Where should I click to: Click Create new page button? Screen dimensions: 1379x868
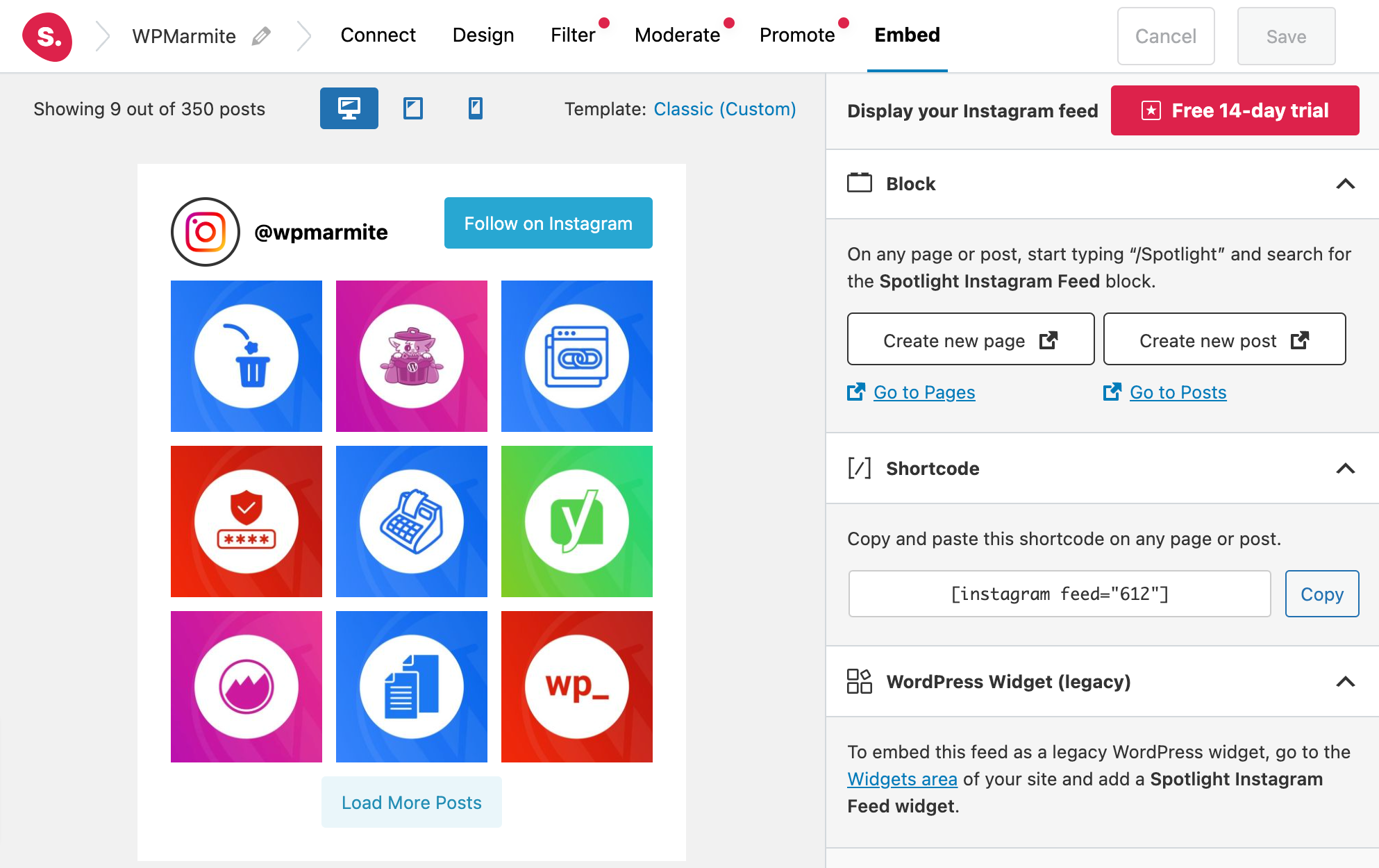(x=971, y=340)
